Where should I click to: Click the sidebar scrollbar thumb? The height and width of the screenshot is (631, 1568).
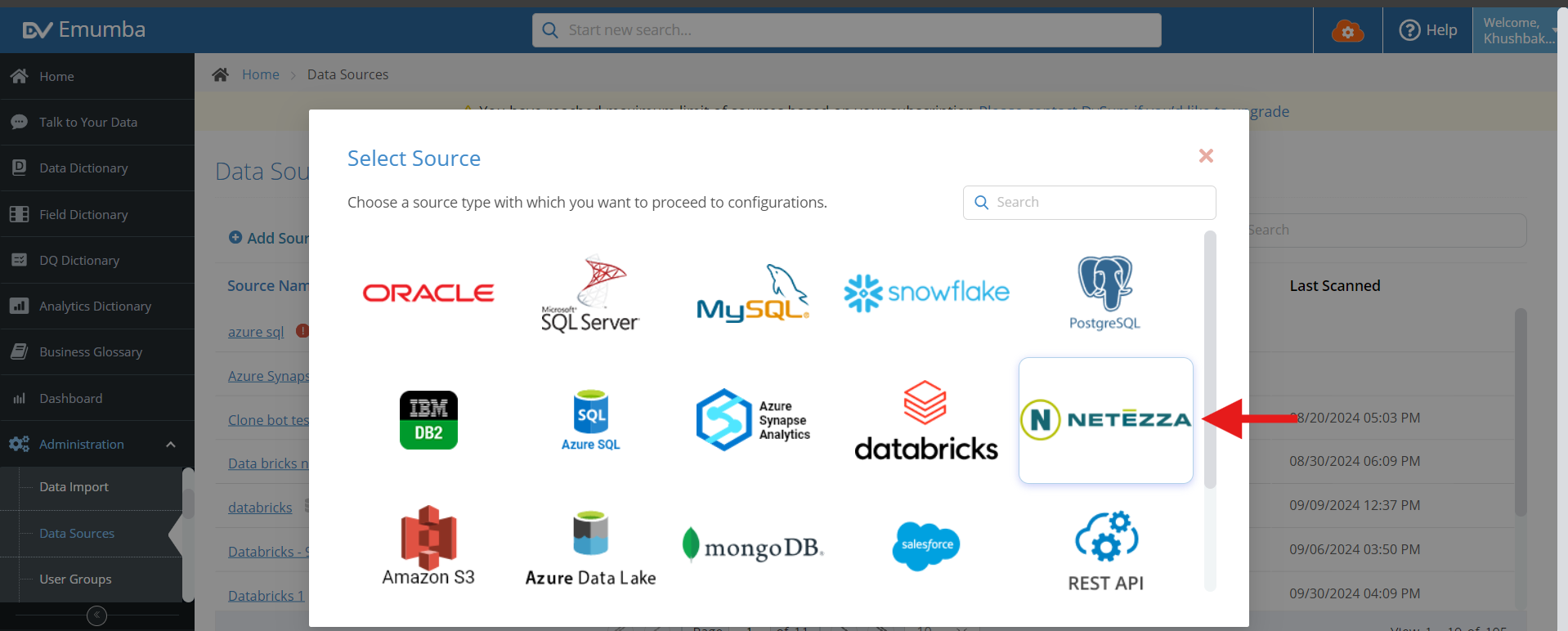click(x=188, y=503)
